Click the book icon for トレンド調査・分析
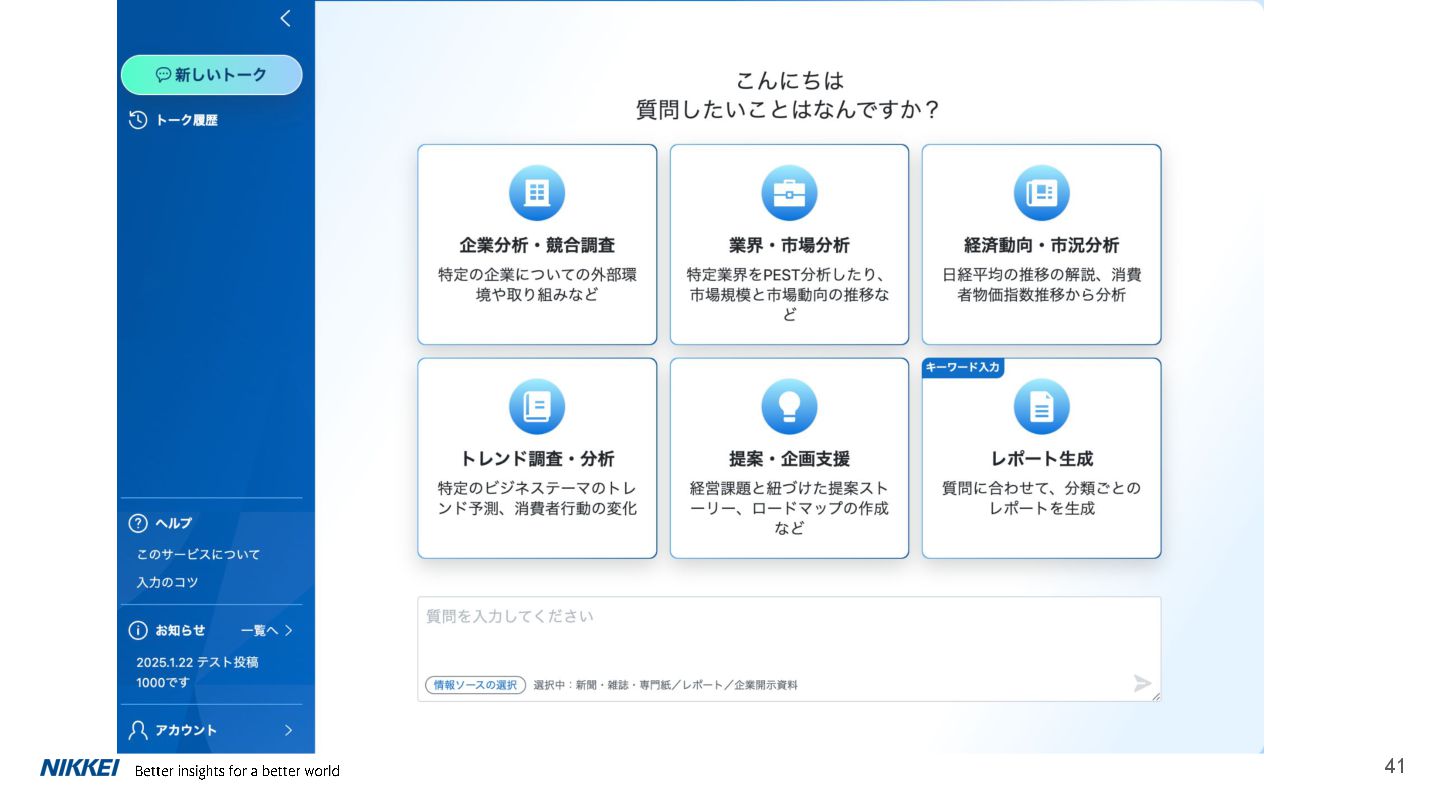Image resolution: width=1440 pixels, height=810 pixels. pyautogui.click(x=537, y=407)
